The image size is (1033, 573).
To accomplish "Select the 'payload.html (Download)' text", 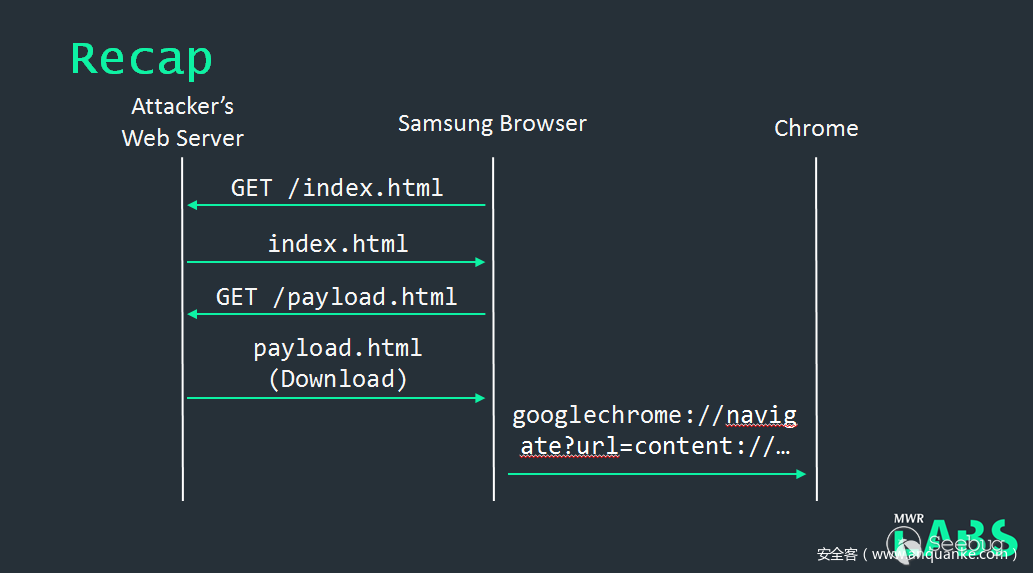I will (x=337, y=364).
